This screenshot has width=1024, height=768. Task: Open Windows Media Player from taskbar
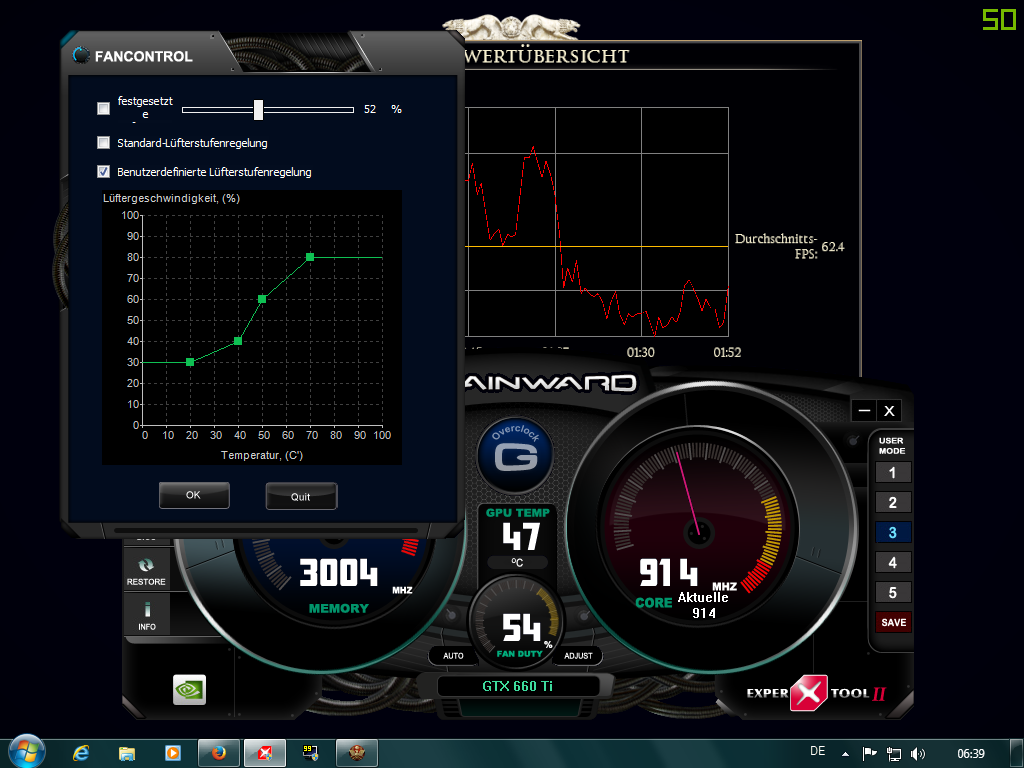coord(173,753)
